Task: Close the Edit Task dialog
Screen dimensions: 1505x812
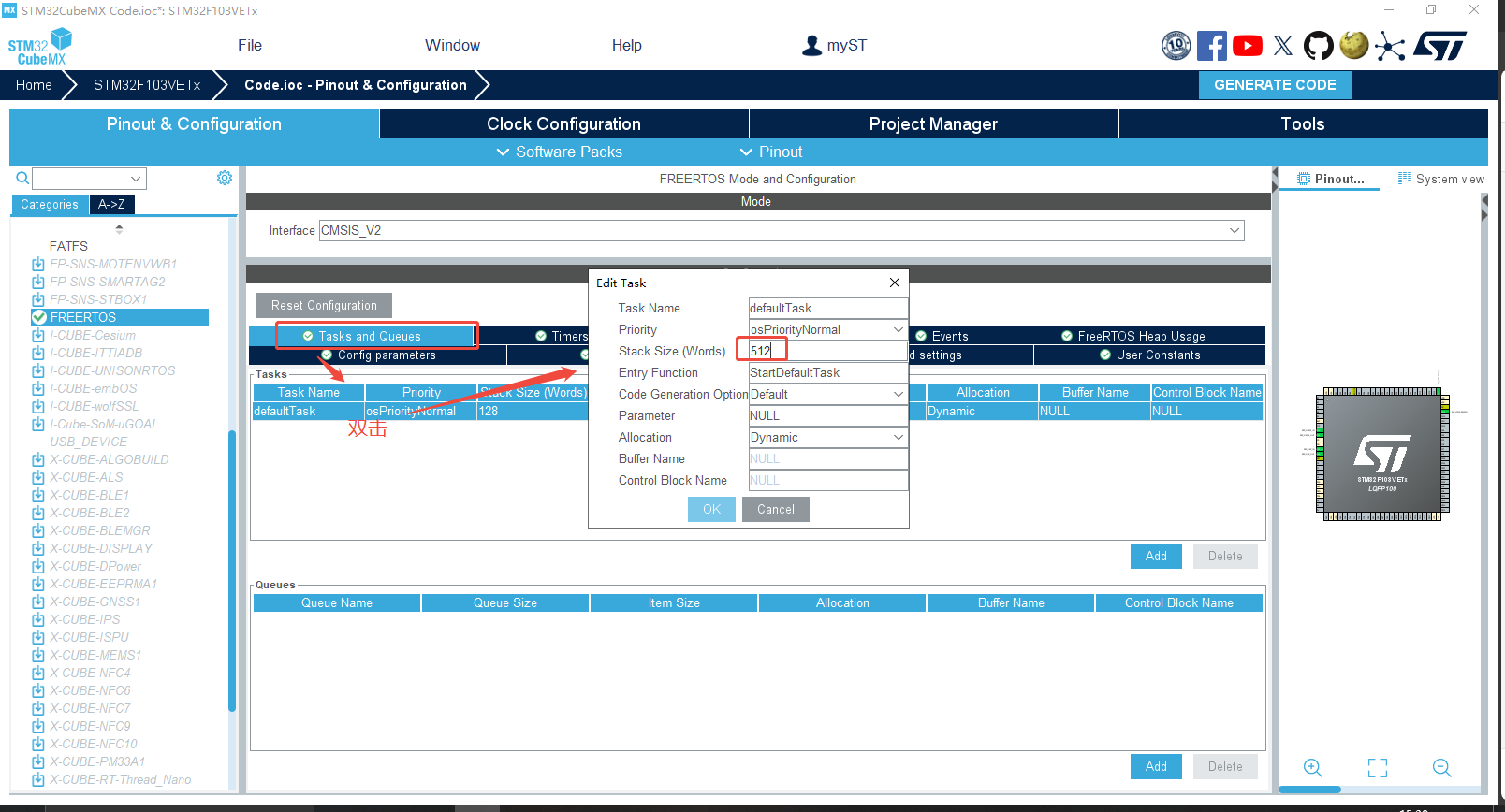Action: click(x=895, y=283)
